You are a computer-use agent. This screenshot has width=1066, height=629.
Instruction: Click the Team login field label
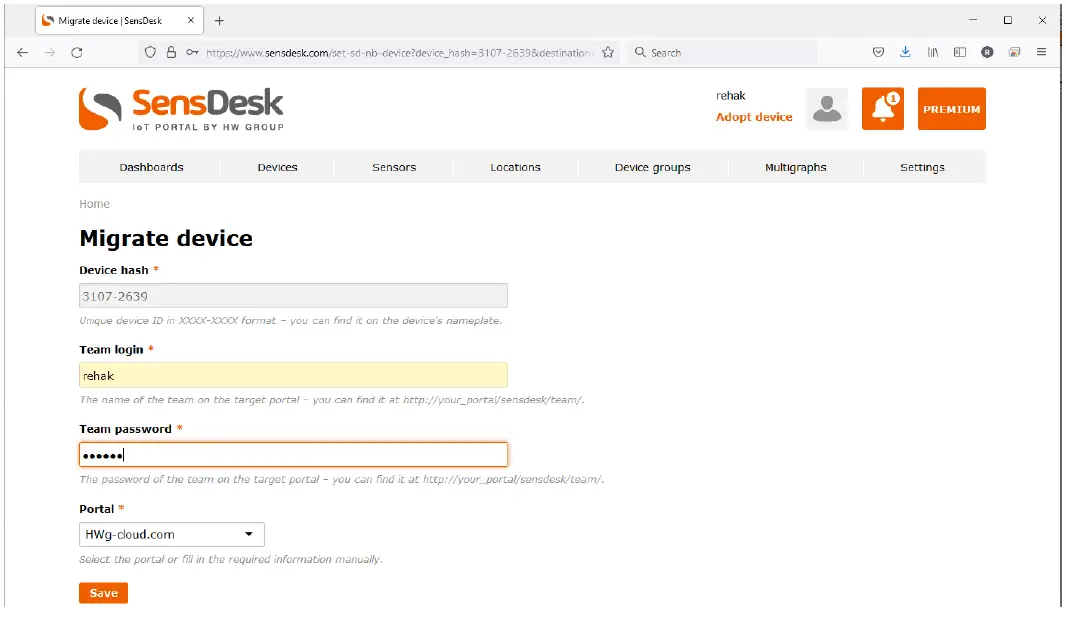click(x=111, y=350)
